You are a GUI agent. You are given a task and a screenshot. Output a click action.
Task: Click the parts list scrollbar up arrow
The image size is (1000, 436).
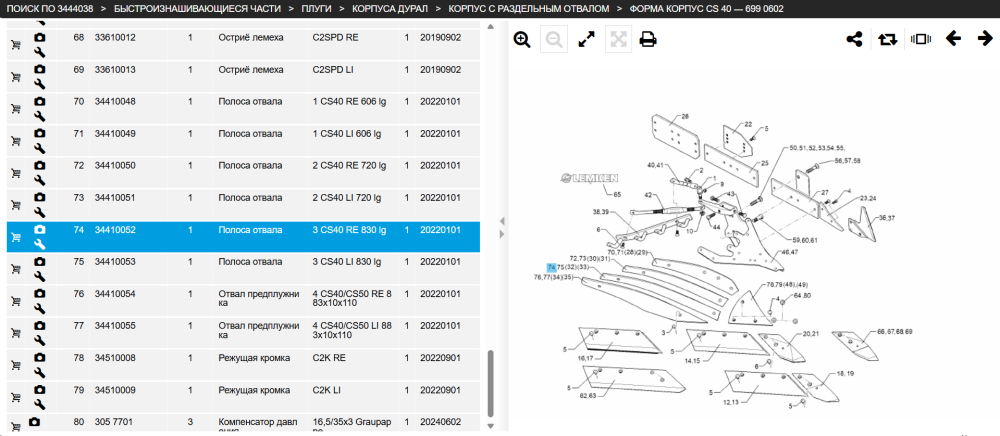coord(490,27)
